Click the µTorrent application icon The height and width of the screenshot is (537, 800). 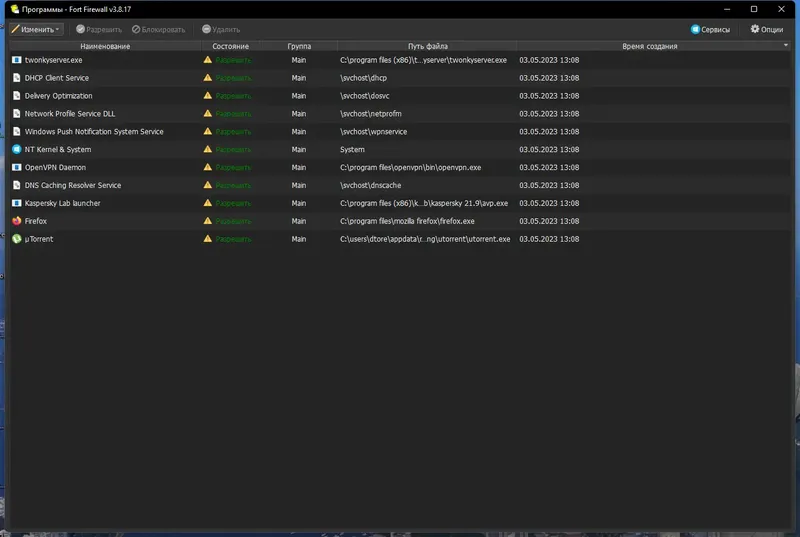(16, 239)
